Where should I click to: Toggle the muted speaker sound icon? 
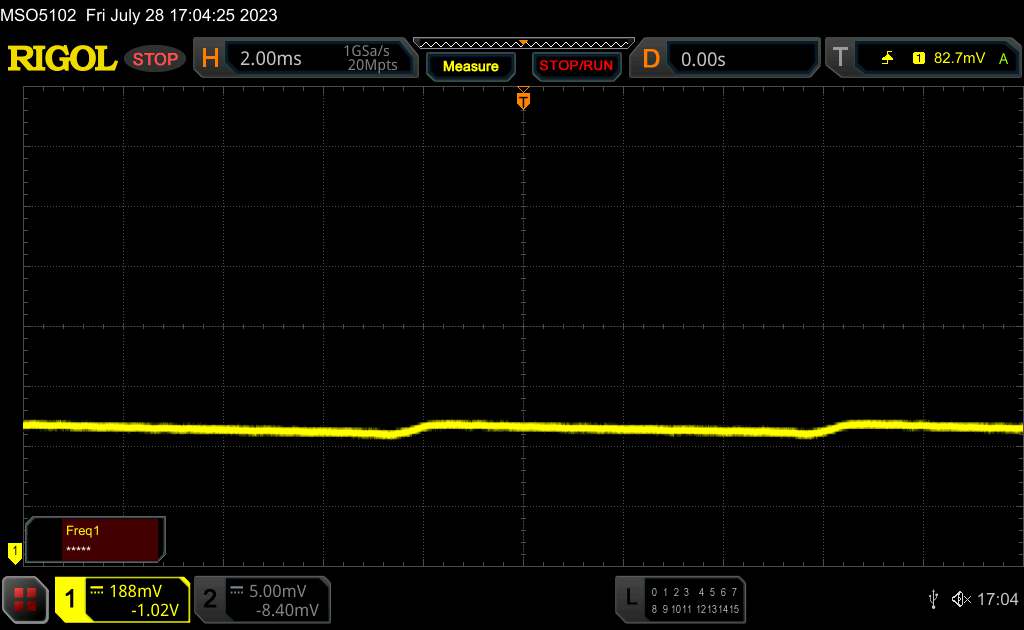click(x=961, y=599)
